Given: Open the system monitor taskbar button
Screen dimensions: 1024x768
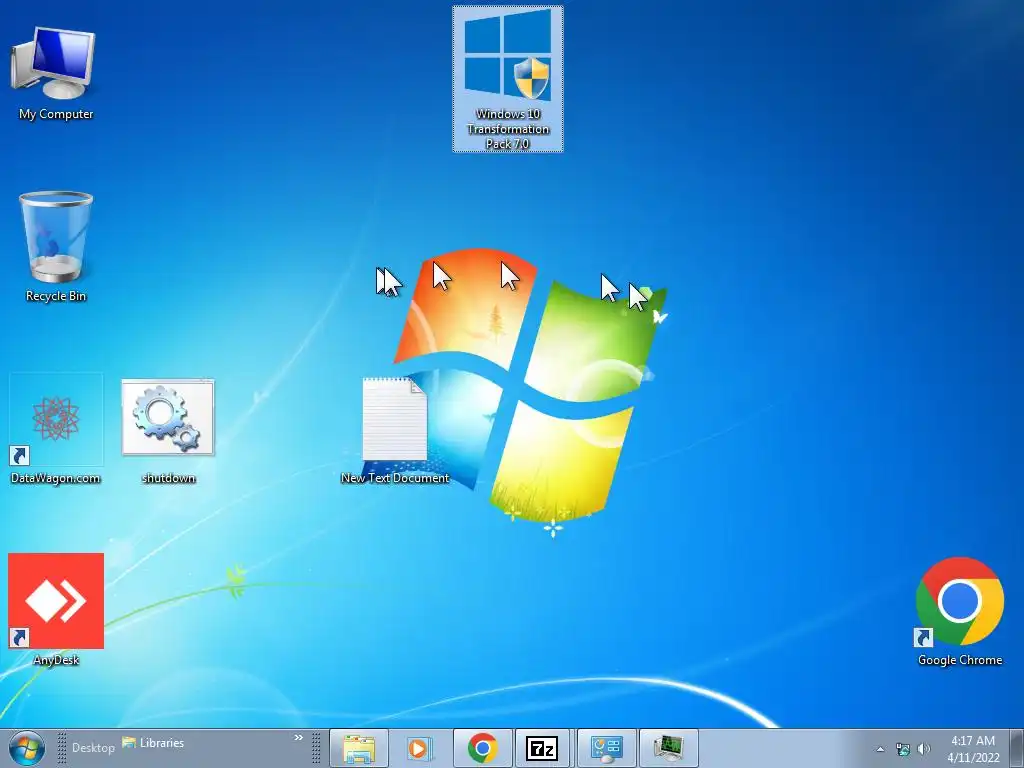Looking at the screenshot, I should pyautogui.click(x=668, y=748).
